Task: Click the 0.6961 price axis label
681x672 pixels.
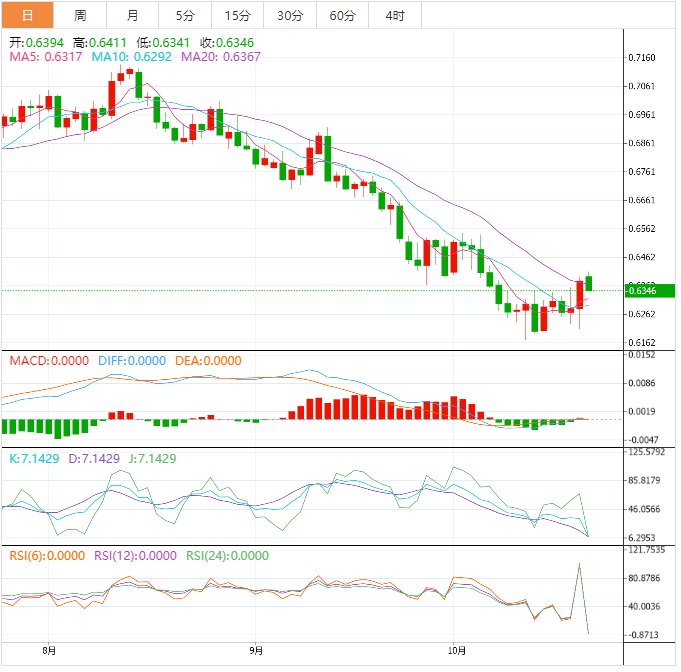Action: click(x=642, y=115)
